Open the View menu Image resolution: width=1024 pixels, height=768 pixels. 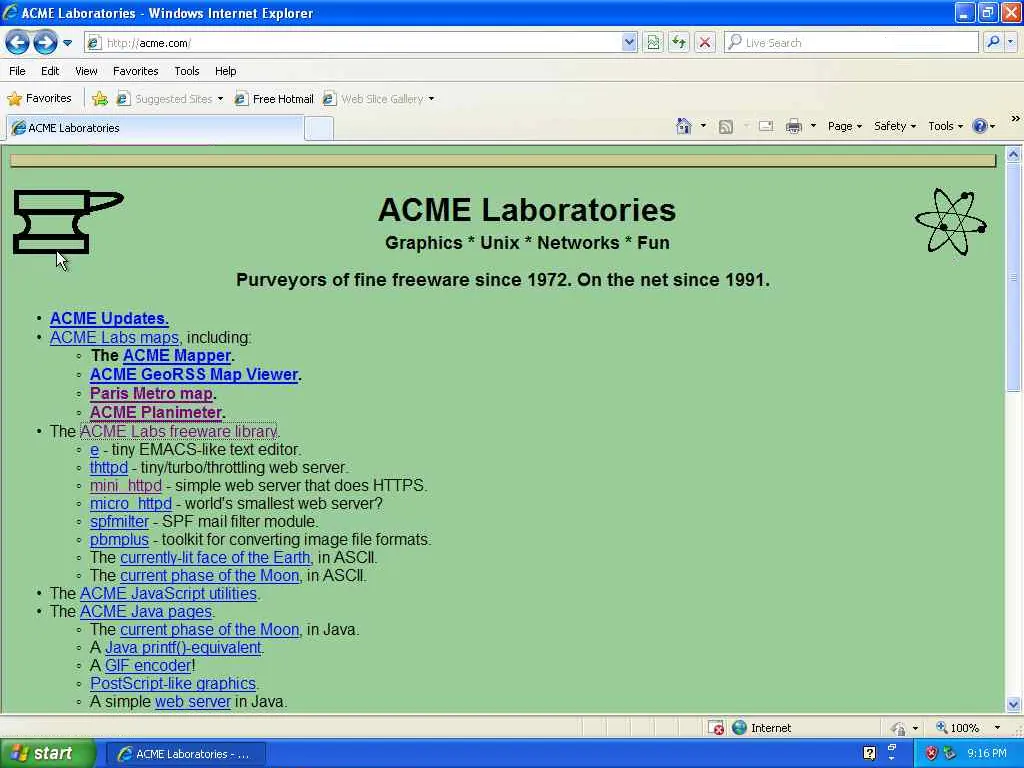point(86,71)
